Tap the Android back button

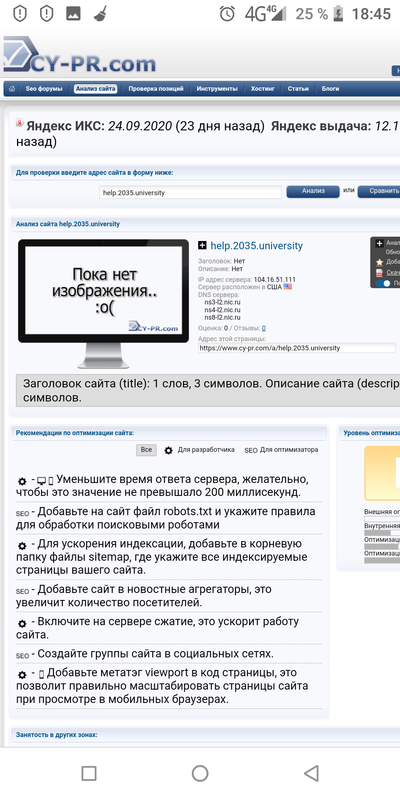coord(311,773)
